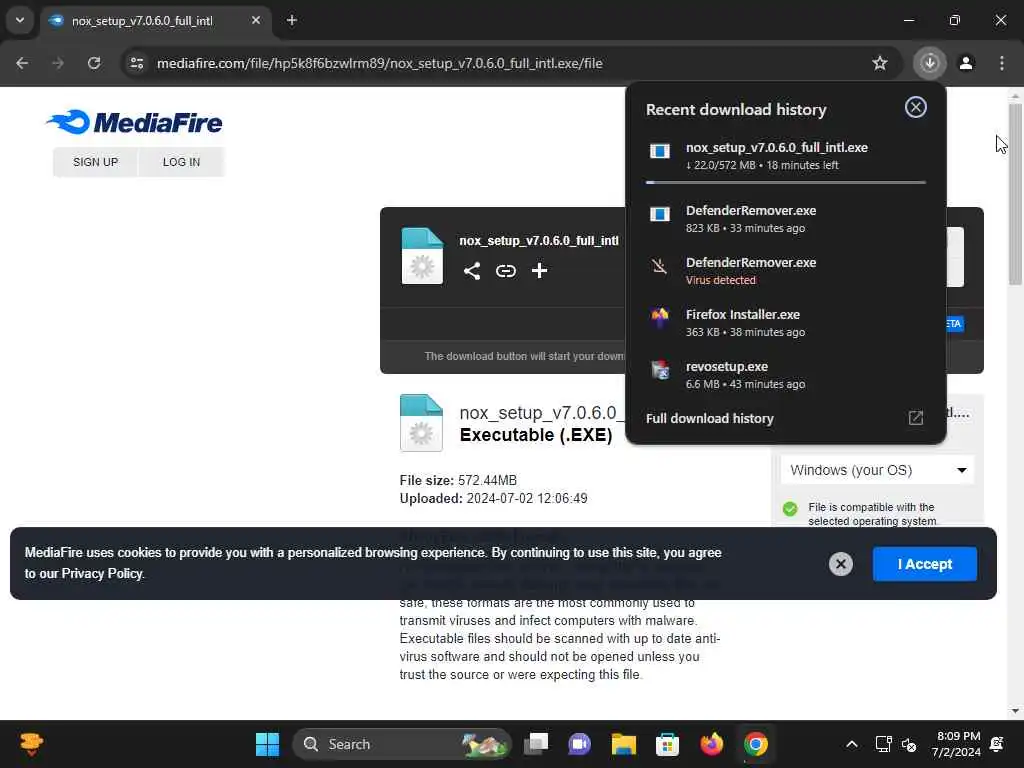This screenshot has width=1024, height=768.
Task: Close the nox_setup browser tab
Action: [x=256, y=20]
